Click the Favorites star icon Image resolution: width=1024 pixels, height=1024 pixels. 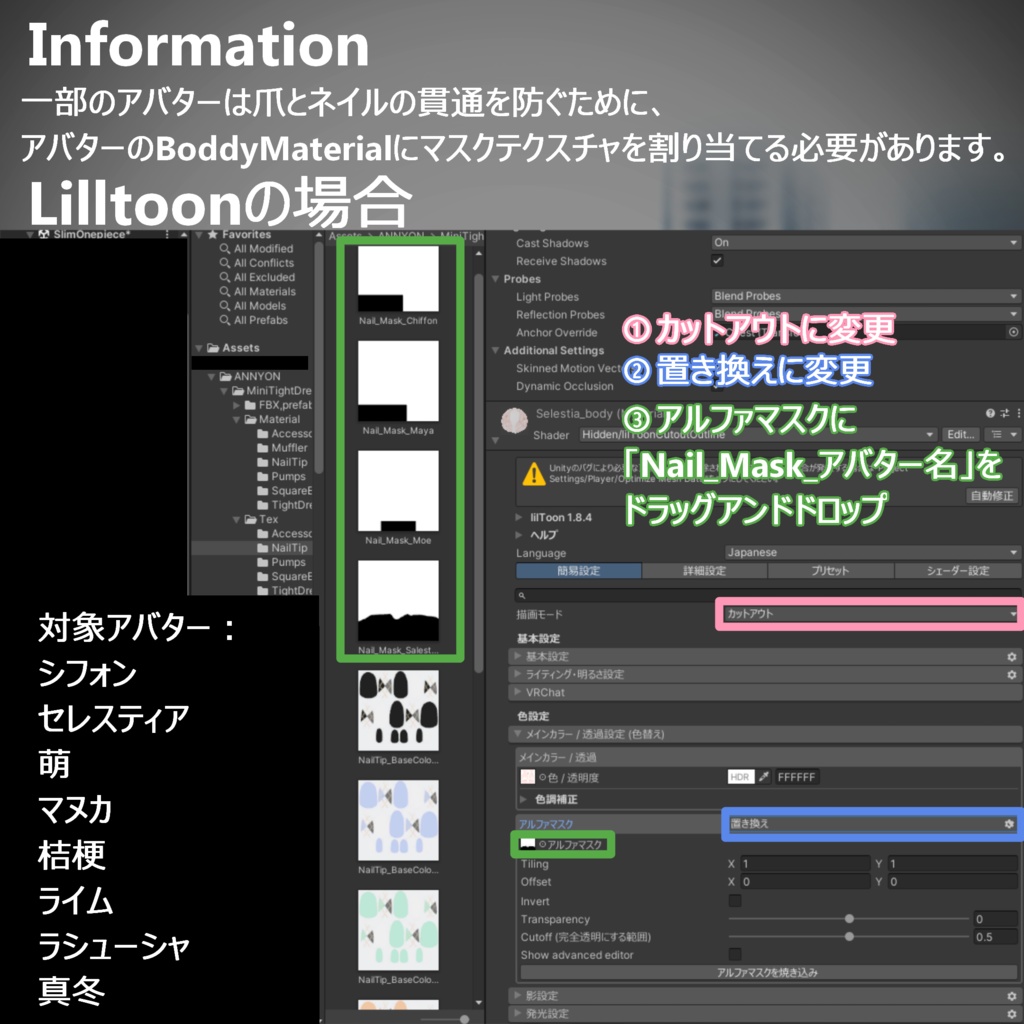212,234
